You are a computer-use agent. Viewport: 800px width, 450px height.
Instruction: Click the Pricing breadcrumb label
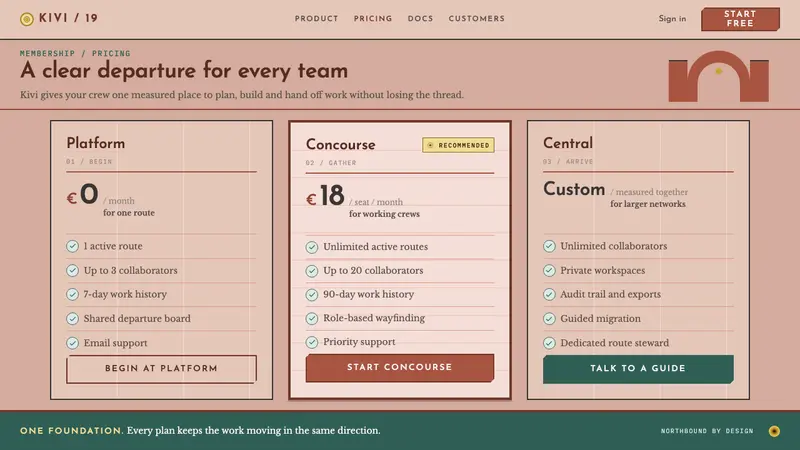[x=111, y=54]
